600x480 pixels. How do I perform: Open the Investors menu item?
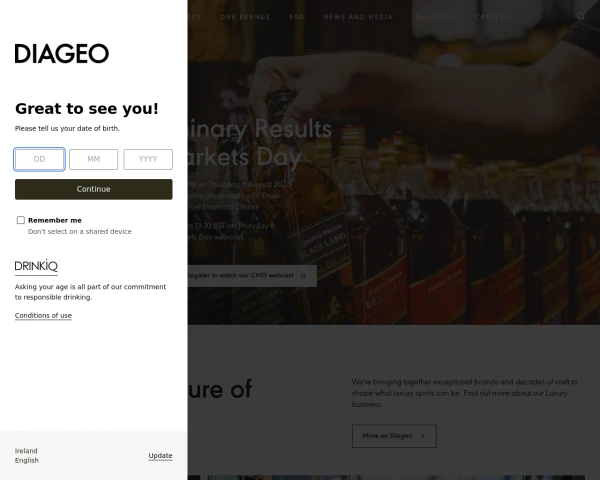434,17
